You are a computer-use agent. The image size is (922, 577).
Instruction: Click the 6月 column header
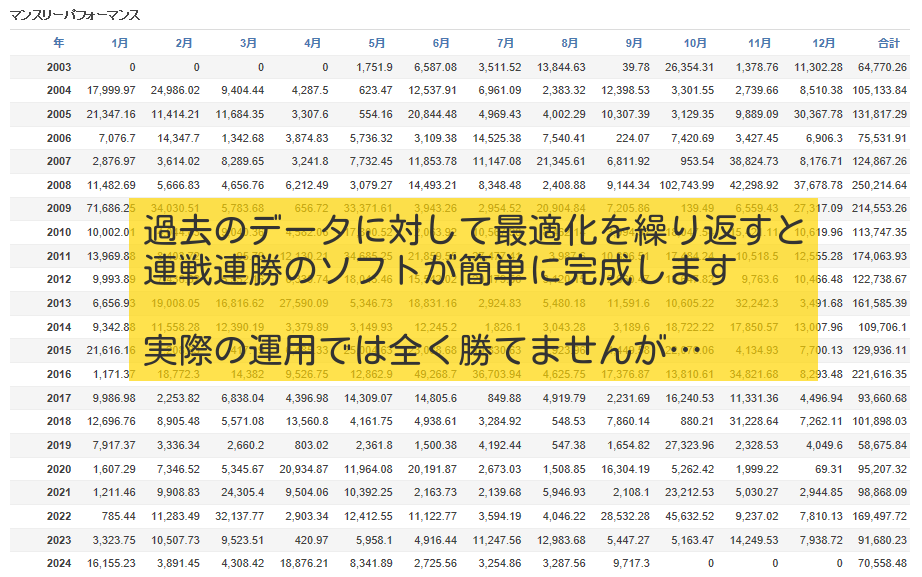pos(441,43)
